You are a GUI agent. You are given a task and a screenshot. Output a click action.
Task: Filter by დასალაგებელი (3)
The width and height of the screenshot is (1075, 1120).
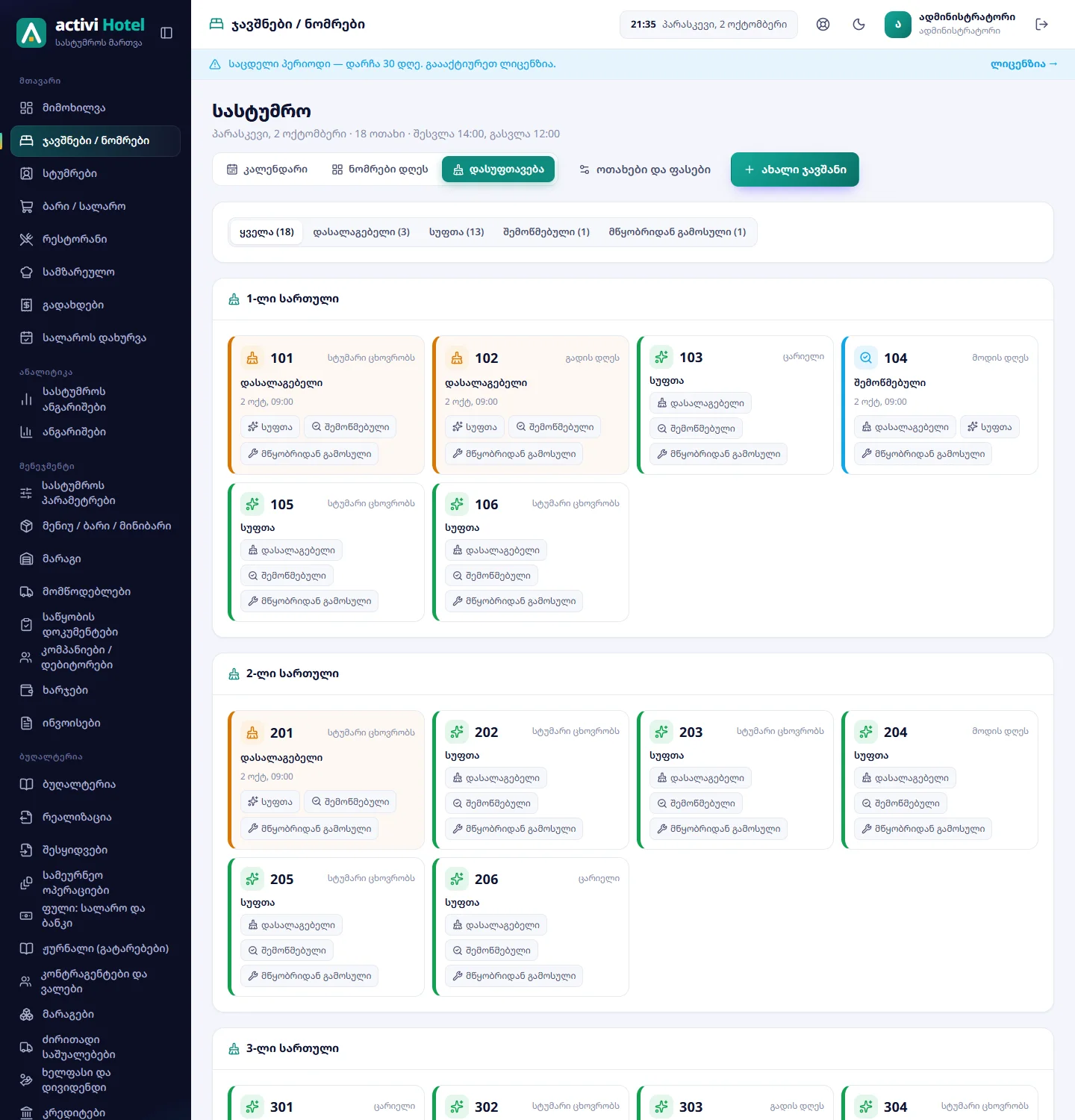(361, 232)
